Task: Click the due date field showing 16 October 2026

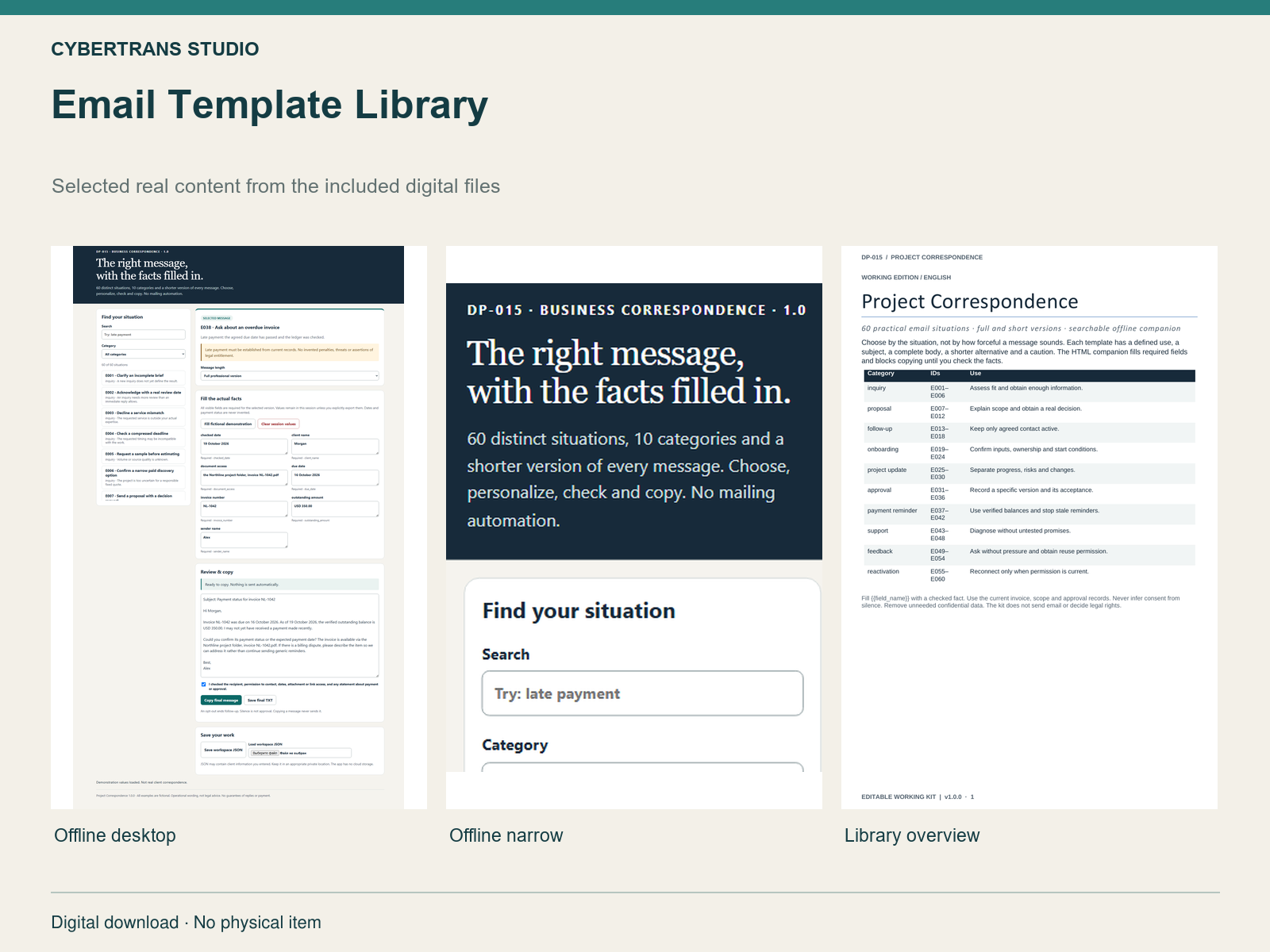Action: click(x=335, y=478)
